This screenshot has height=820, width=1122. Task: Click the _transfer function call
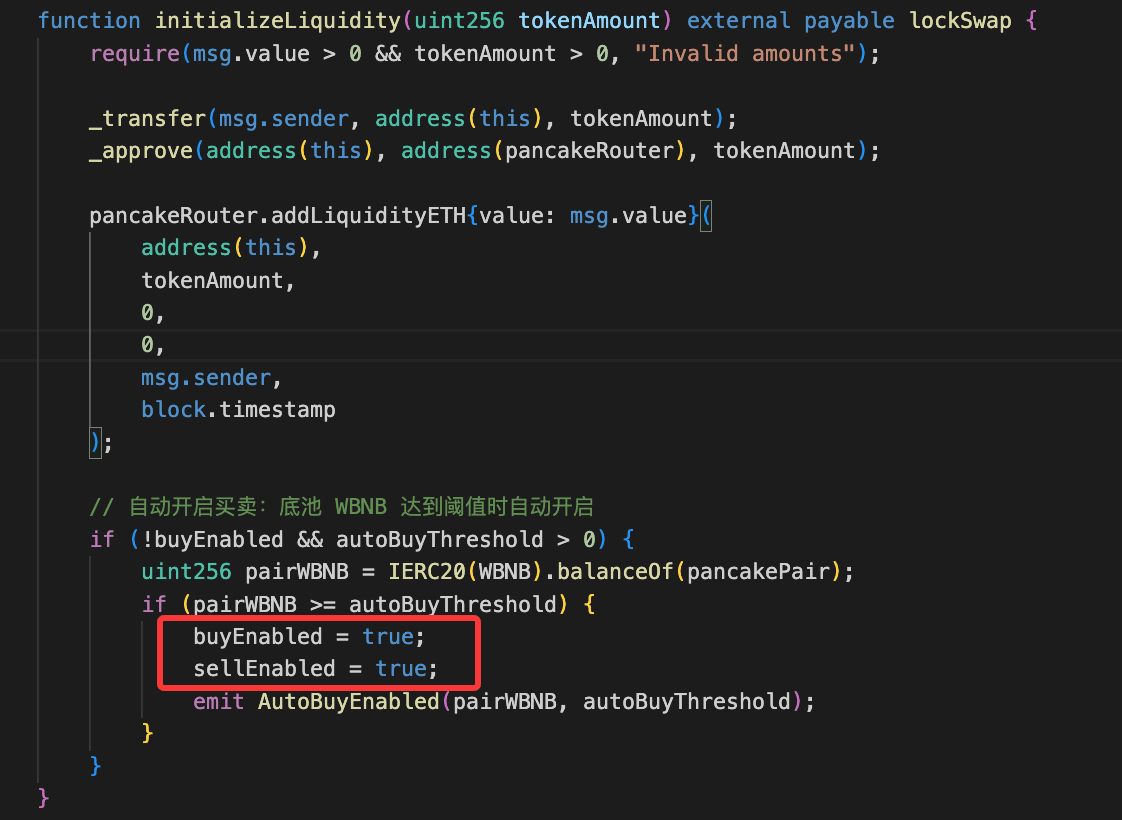coord(147,118)
